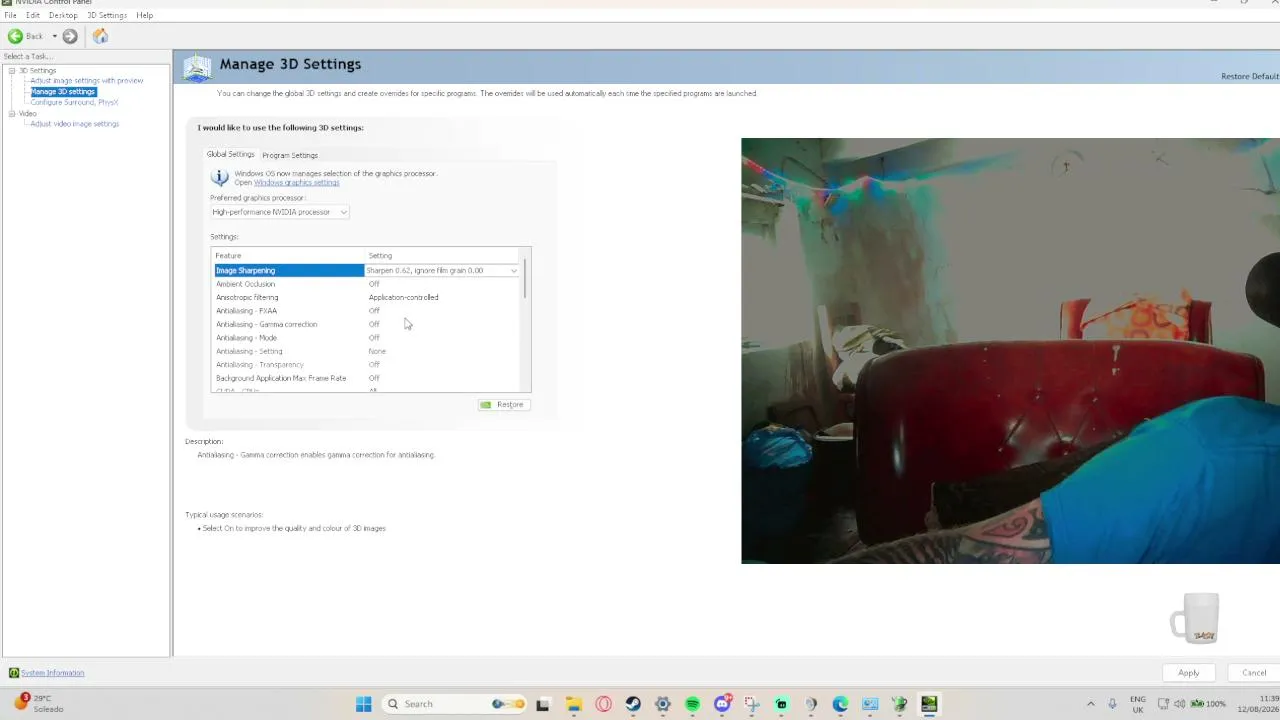Click the Setting column header
Screen dimensions: 1280x720
tap(443, 256)
